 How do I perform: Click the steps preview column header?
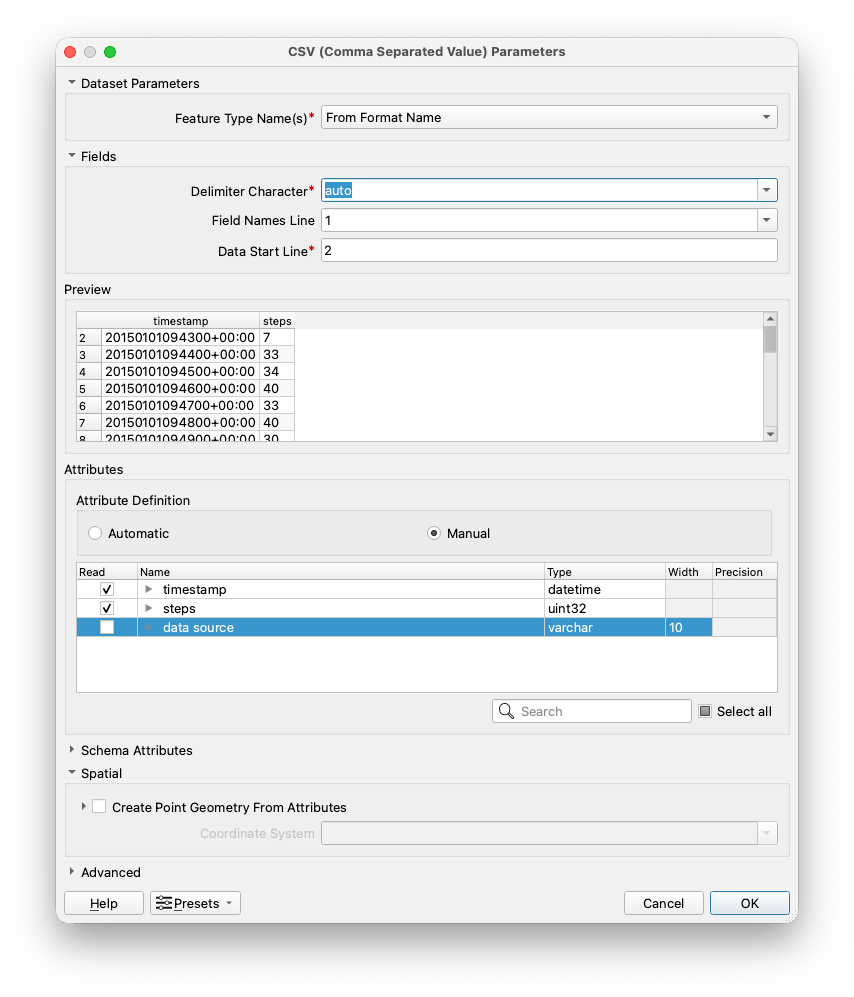[277, 320]
